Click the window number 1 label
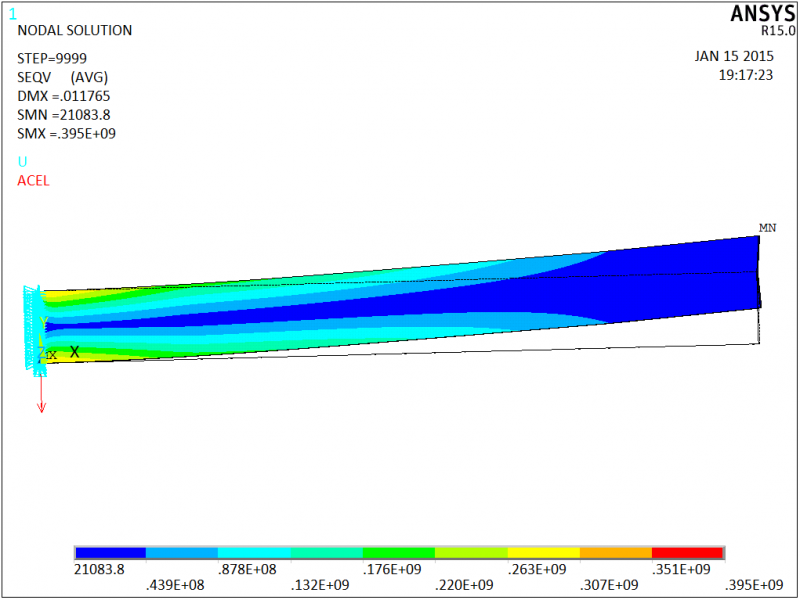Viewport: 800px width, 600px height. (13, 14)
